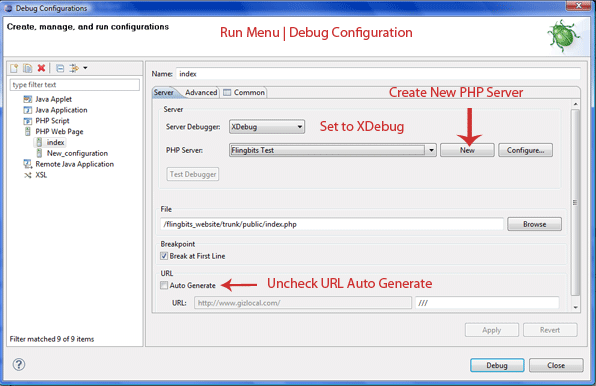Switch to the Common tab
Viewport: 596px width, 386px height.
pyautogui.click(x=244, y=92)
